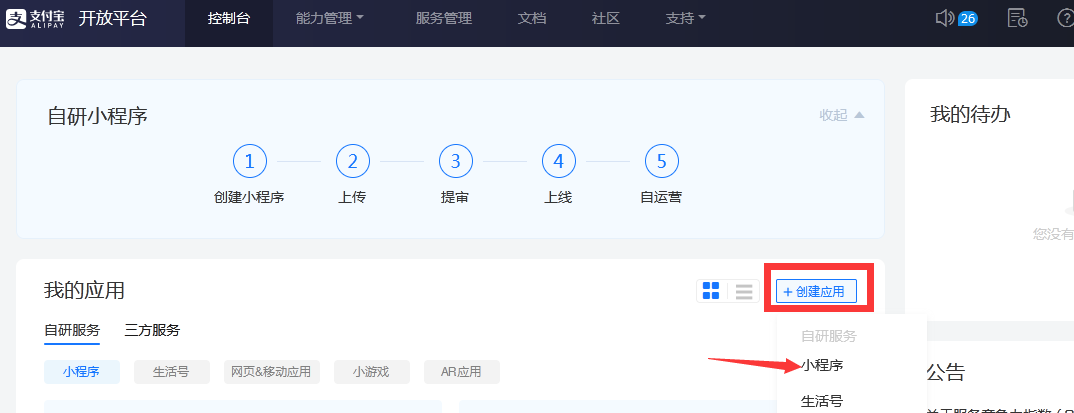
Task: Open the document list icon in header
Action: tap(1017, 18)
